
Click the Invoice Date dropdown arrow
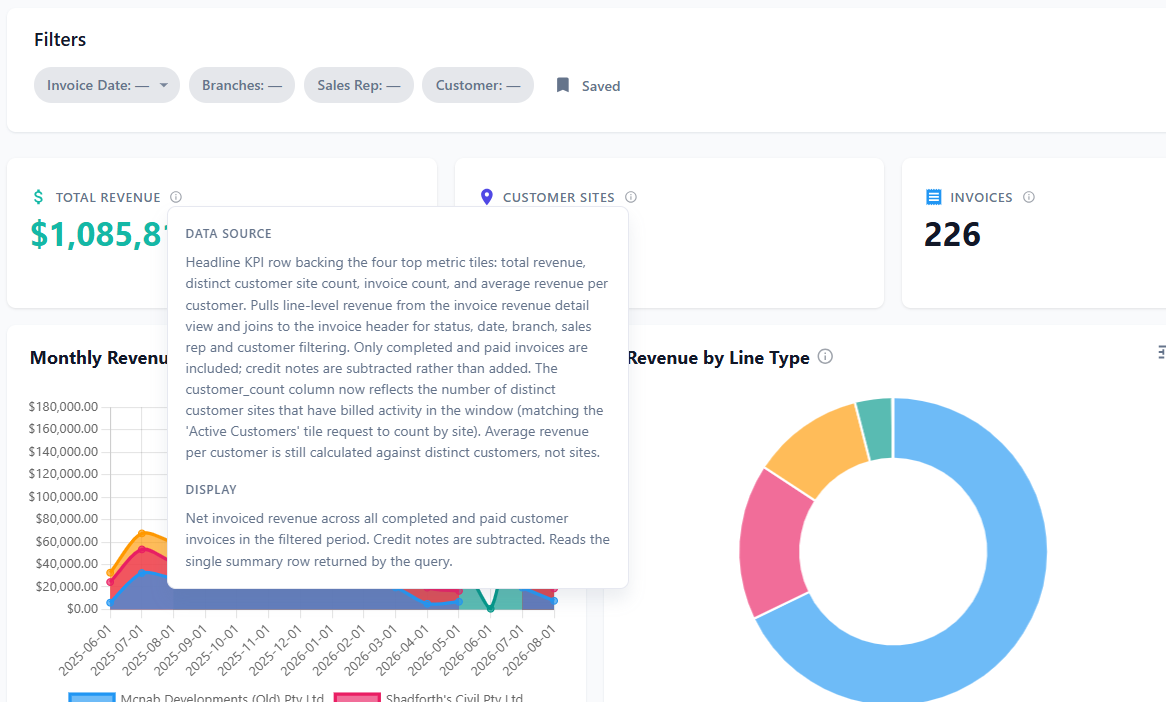coord(164,86)
